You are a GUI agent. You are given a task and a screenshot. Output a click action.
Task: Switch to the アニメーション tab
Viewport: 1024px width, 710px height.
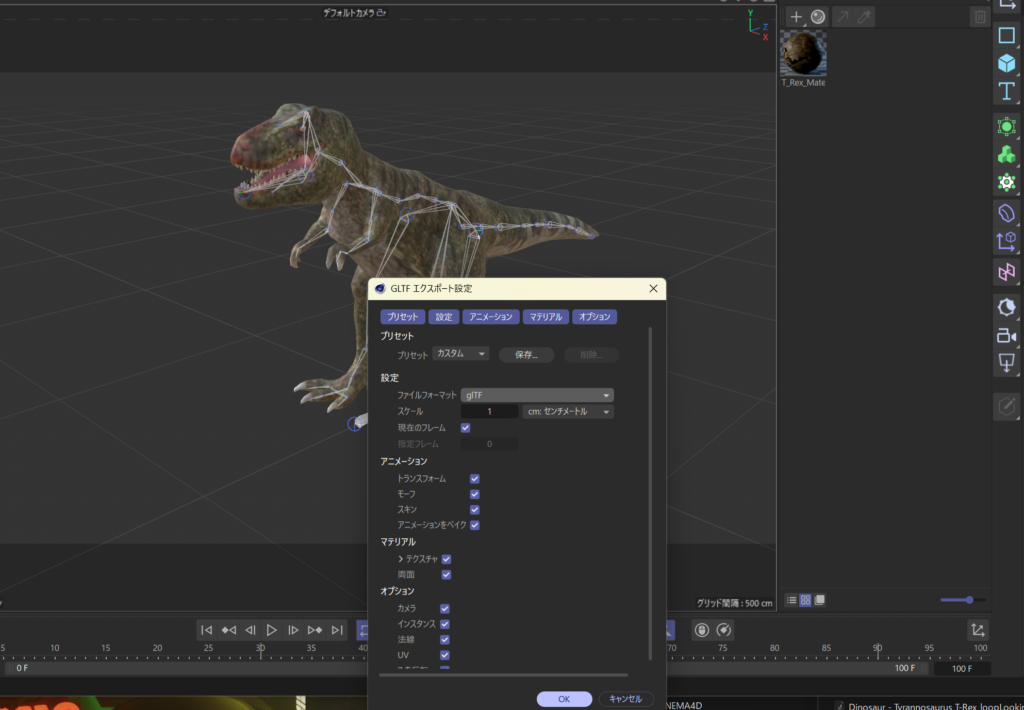(x=491, y=317)
